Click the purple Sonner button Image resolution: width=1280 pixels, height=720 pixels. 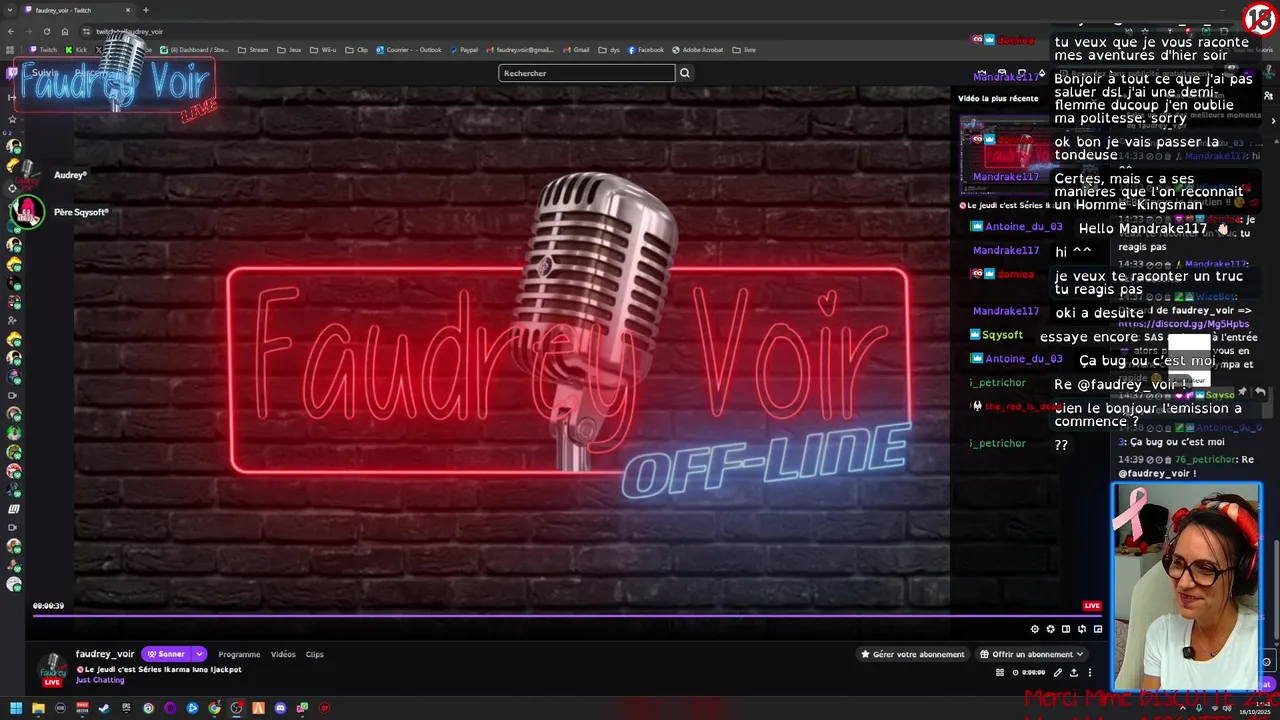point(166,654)
